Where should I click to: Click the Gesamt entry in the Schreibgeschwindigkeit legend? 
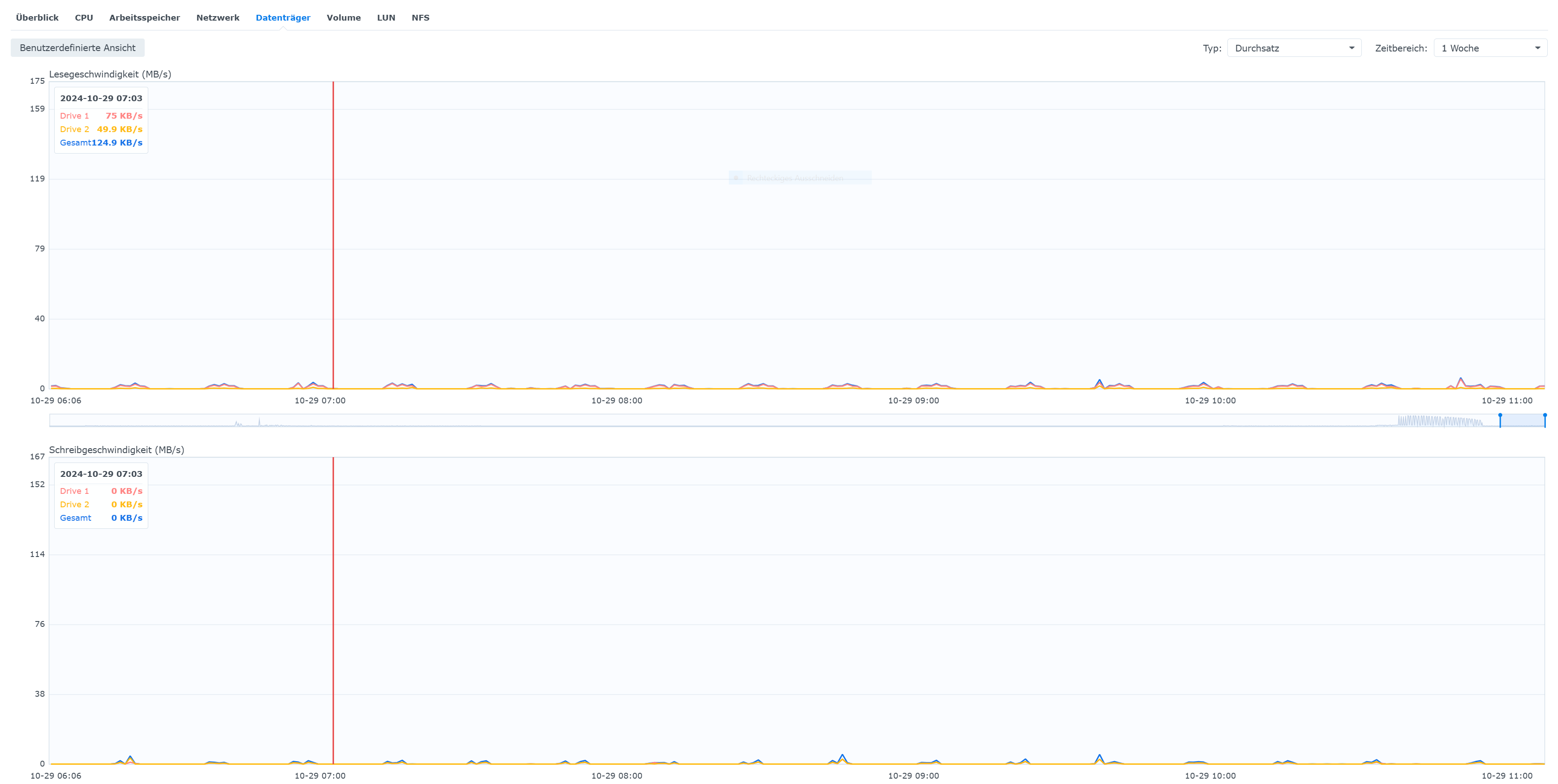76,518
